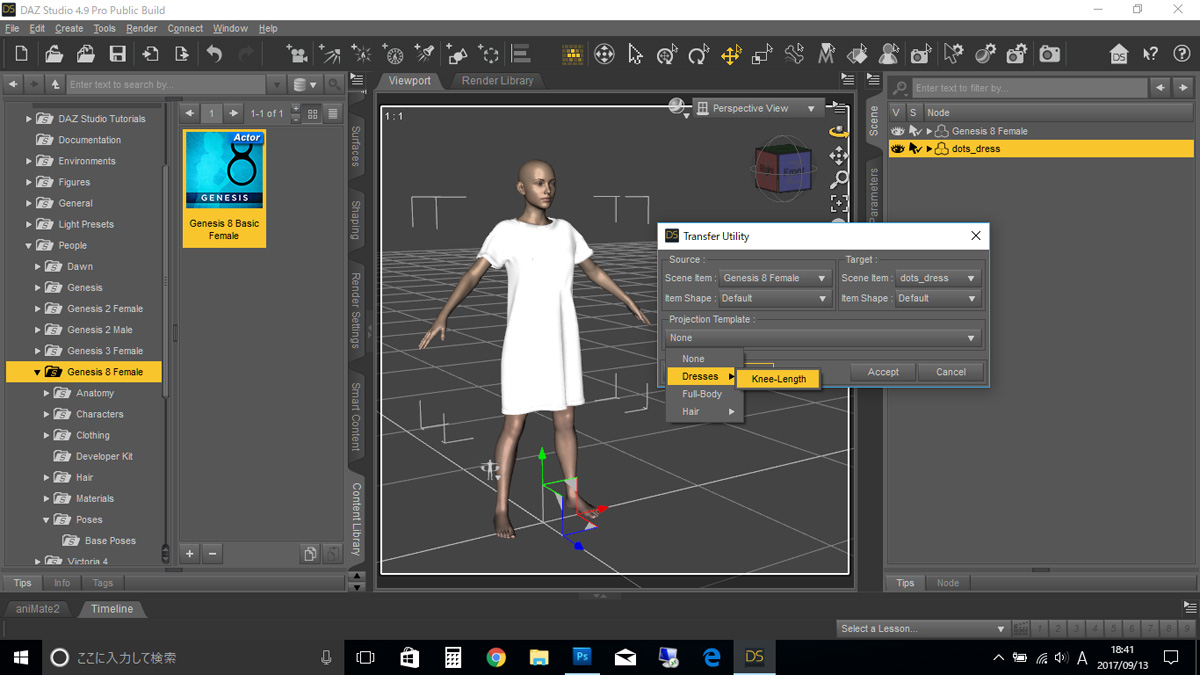This screenshot has width=1200, height=675.
Task: Undo the last action
Action: pos(215,54)
